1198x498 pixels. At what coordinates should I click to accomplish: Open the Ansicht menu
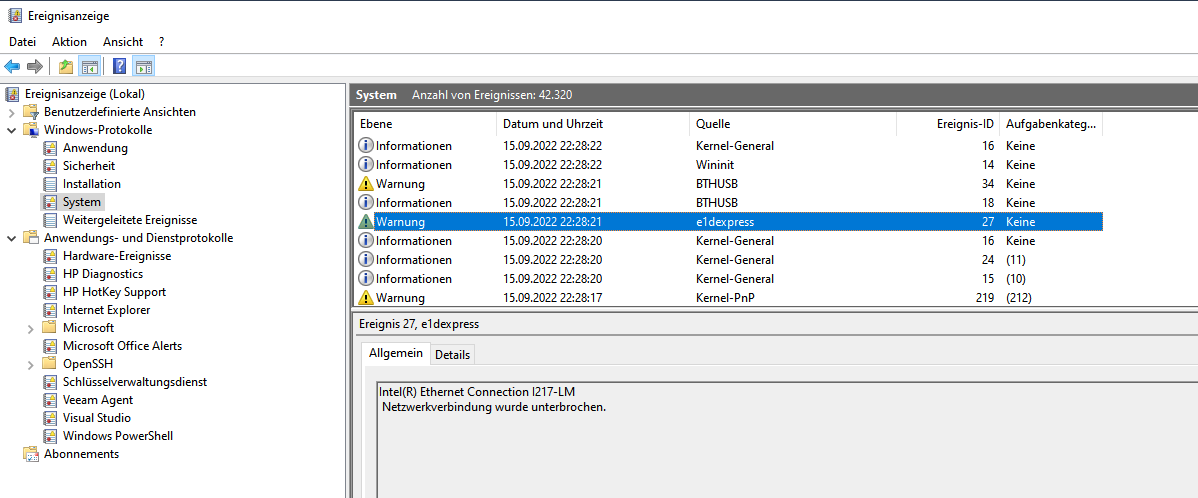123,42
